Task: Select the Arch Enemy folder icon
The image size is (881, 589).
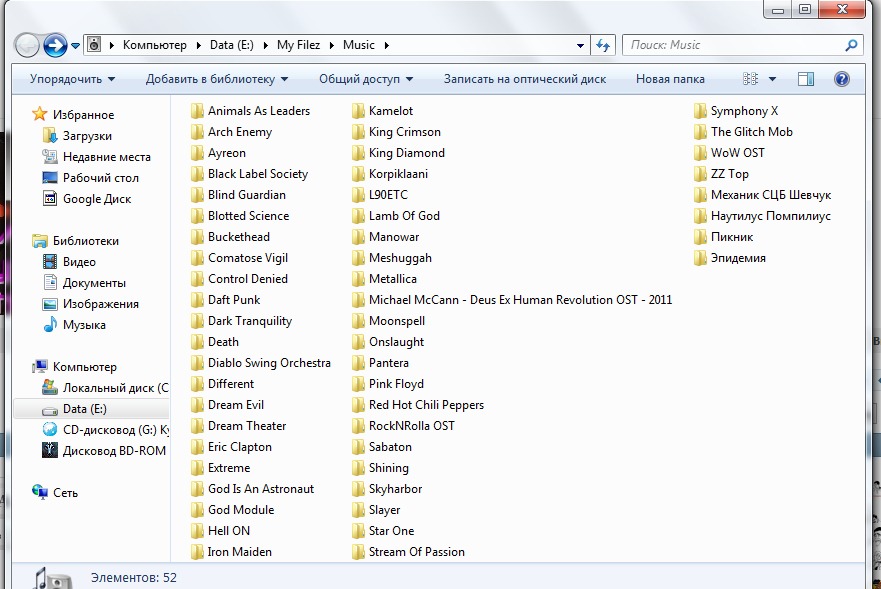Action: coord(197,132)
